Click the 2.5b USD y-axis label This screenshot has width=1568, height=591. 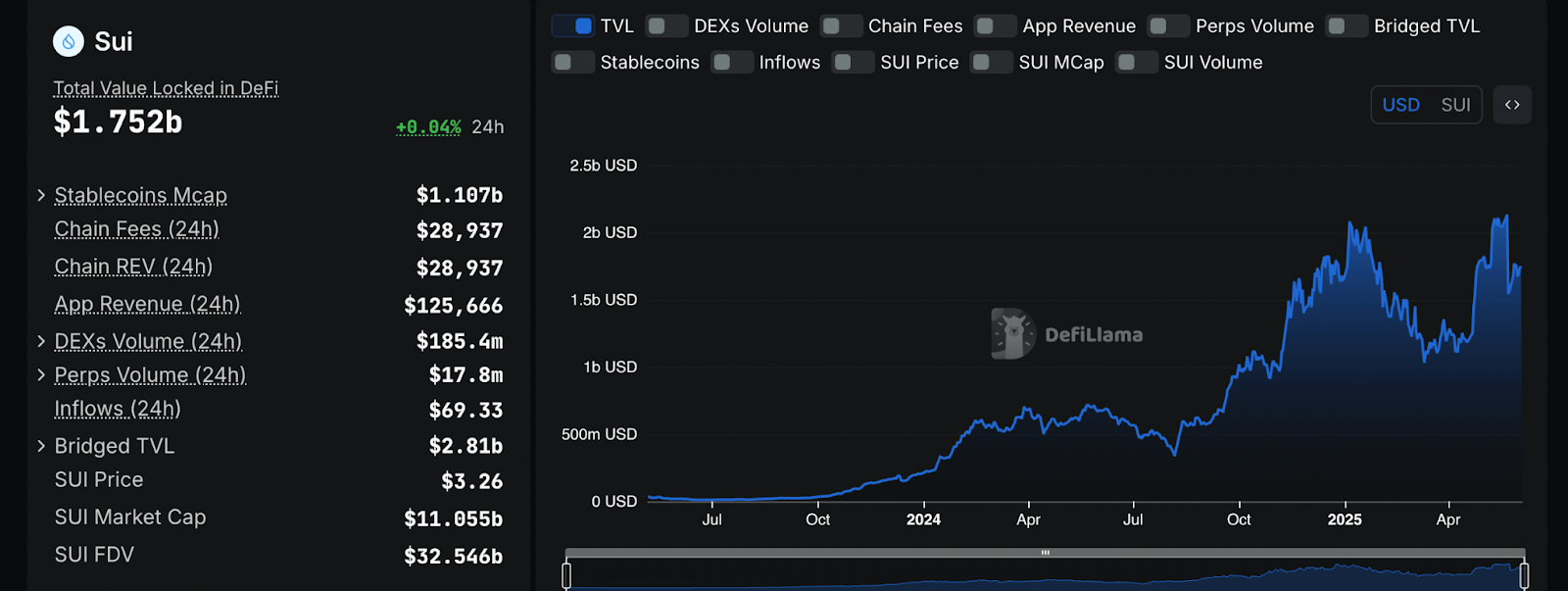coord(604,166)
